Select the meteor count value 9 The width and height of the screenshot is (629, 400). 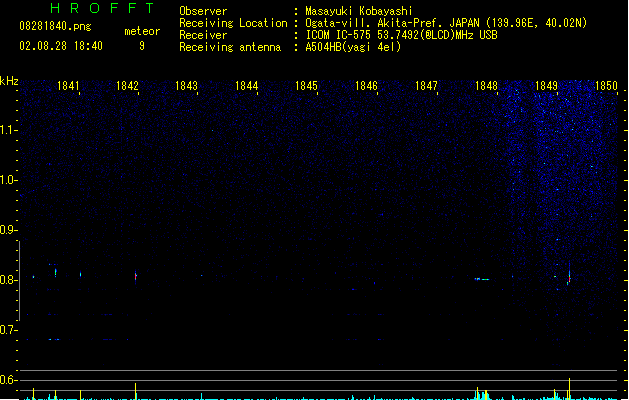(x=142, y=46)
